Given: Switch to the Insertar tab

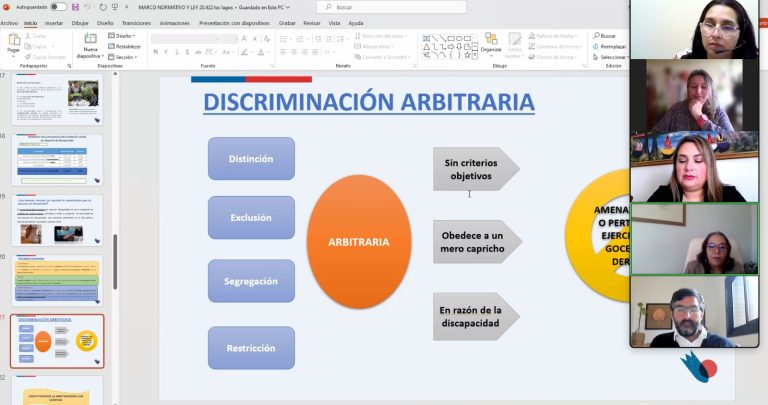Looking at the screenshot, I should point(54,23).
